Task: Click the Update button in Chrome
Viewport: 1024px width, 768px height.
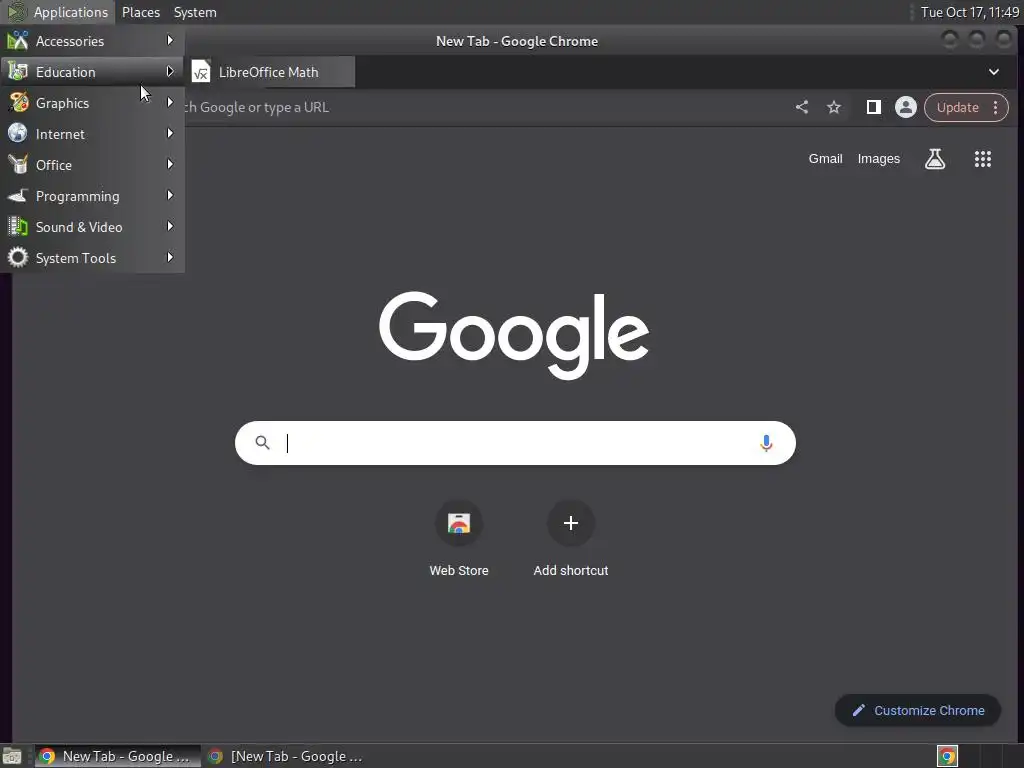Action: [x=957, y=107]
